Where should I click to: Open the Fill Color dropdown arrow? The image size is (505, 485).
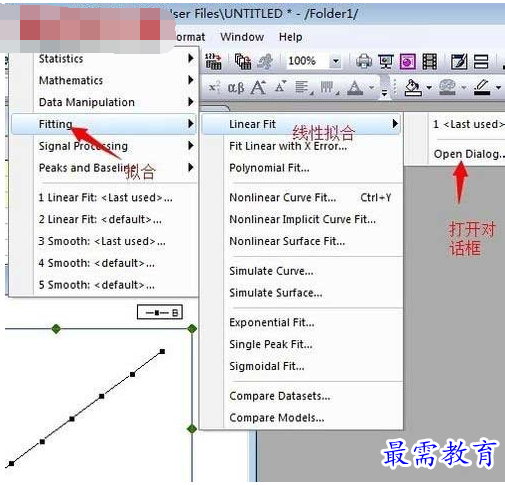(429, 88)
